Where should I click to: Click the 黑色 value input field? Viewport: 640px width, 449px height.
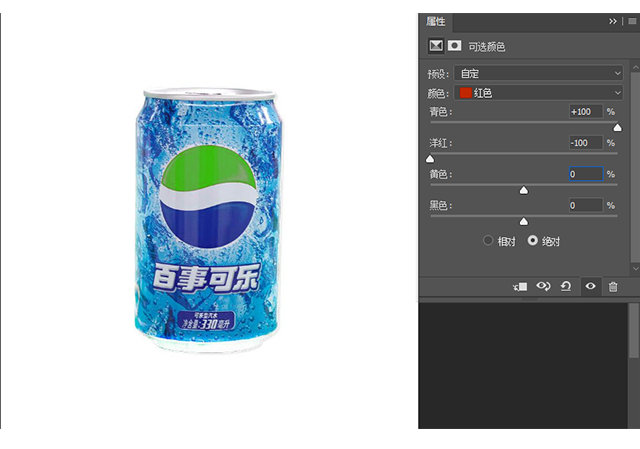click(586, 205)
